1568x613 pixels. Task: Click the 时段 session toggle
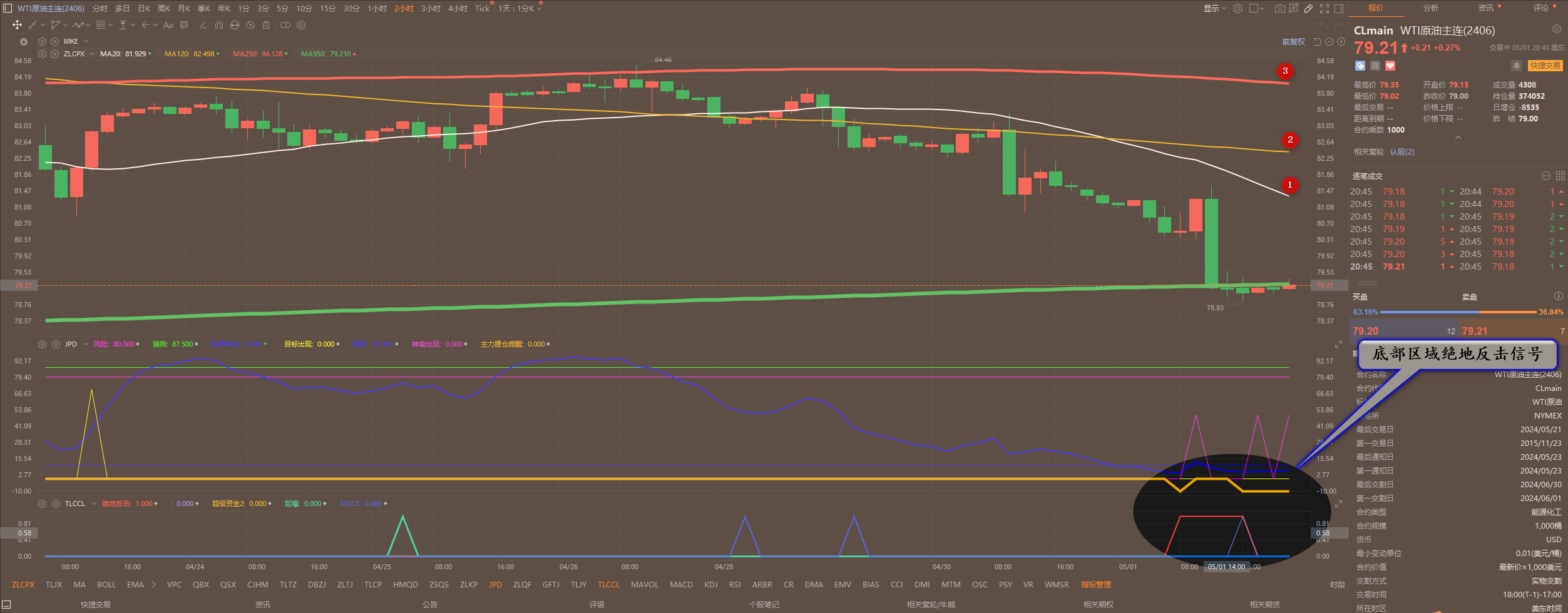[1338, 584]
